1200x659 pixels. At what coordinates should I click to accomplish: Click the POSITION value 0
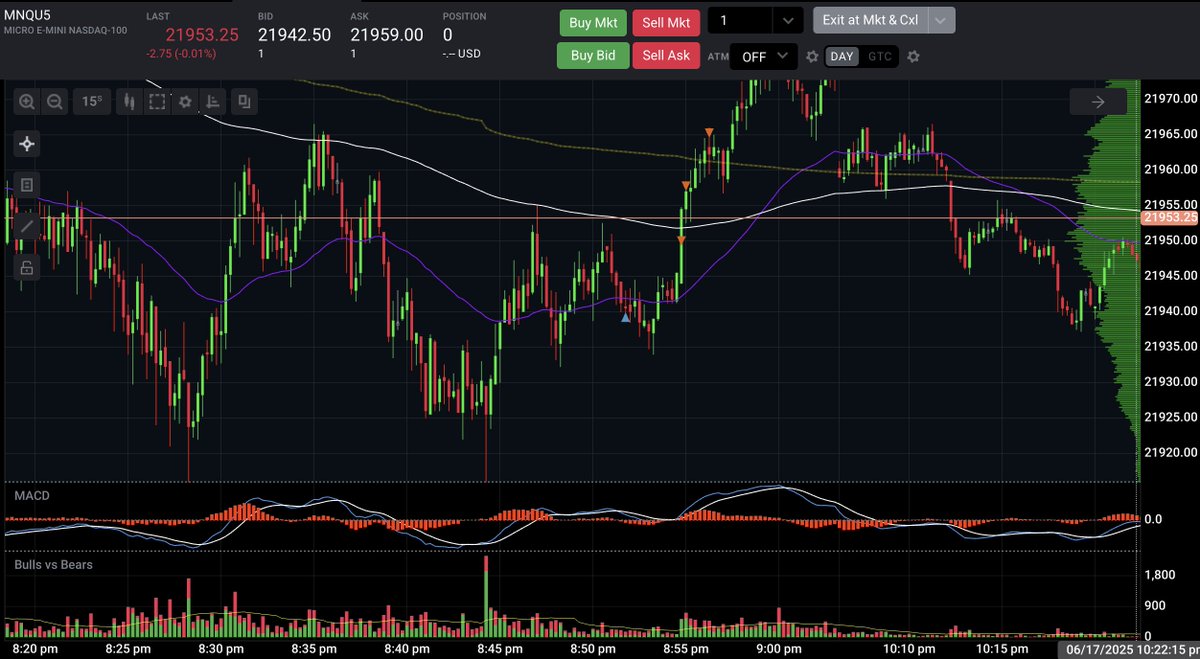tap(448, 35)
